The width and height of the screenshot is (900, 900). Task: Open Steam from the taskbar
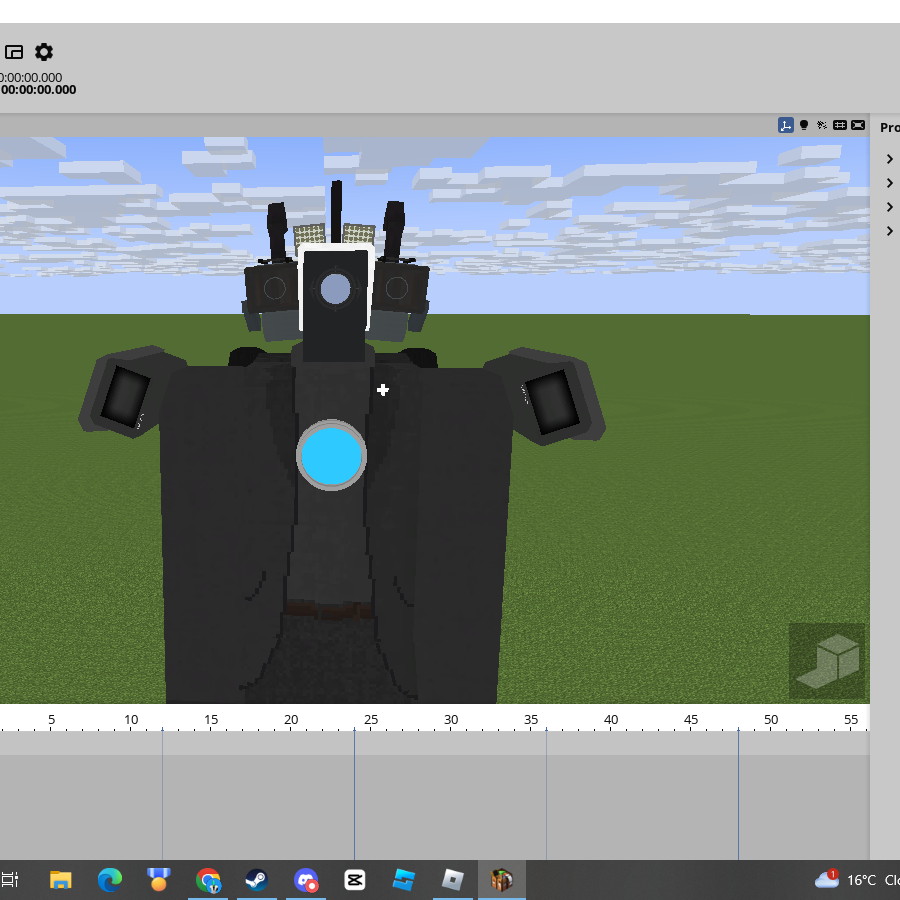(x=257, y=880)
